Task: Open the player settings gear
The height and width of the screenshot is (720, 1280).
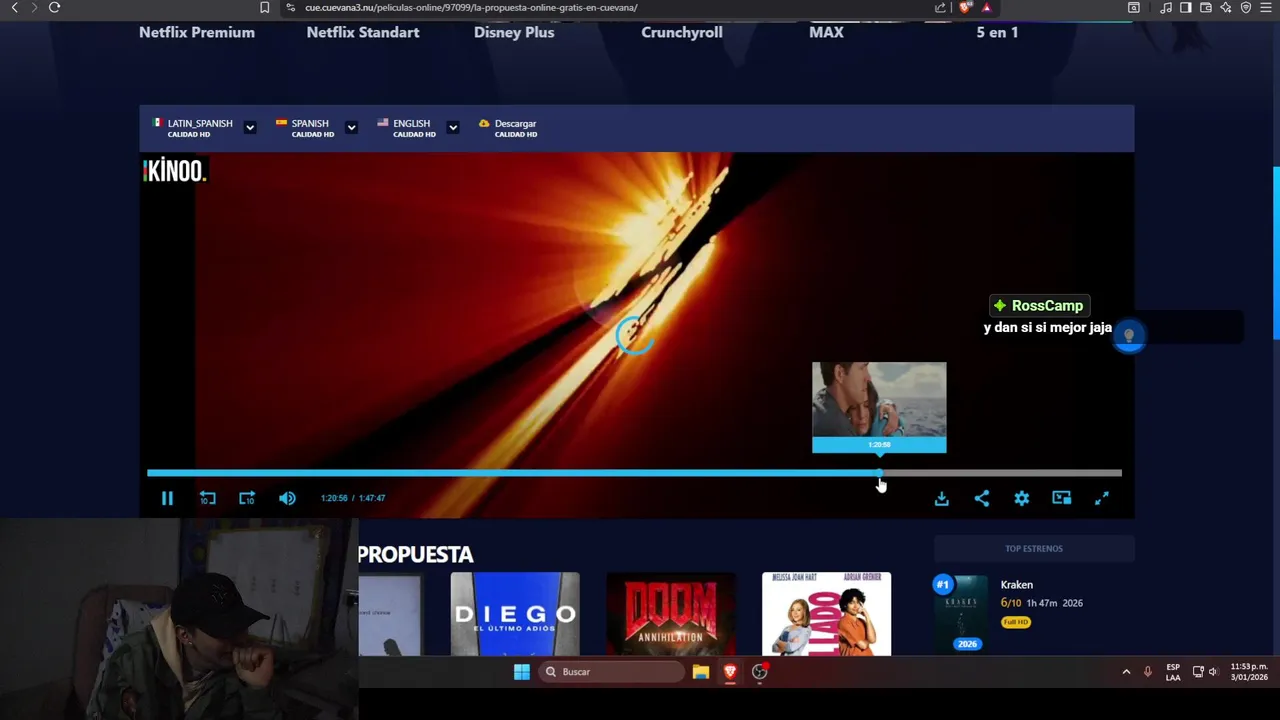Action: point(1021,498)
